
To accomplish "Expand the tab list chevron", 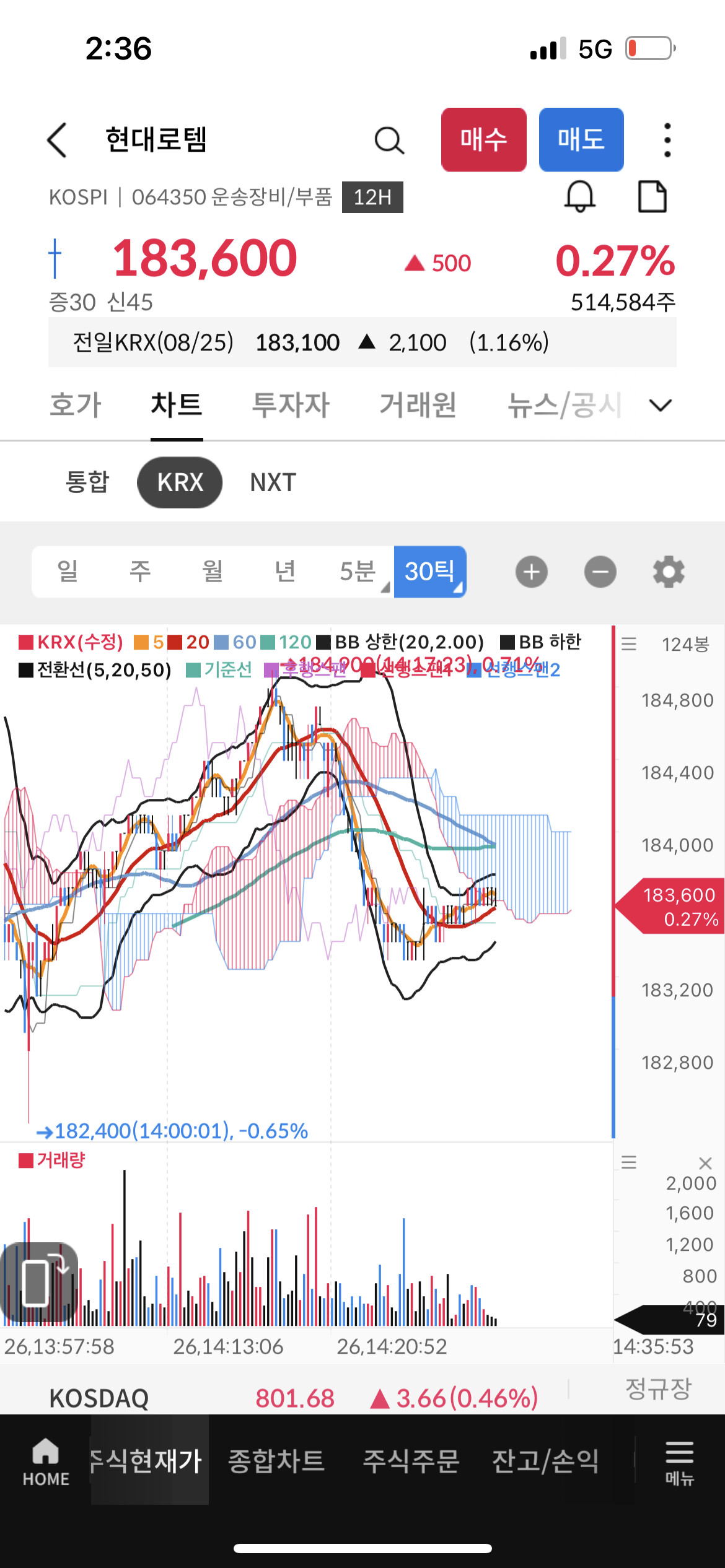I will pyautogui.click(x=660, y=406).
